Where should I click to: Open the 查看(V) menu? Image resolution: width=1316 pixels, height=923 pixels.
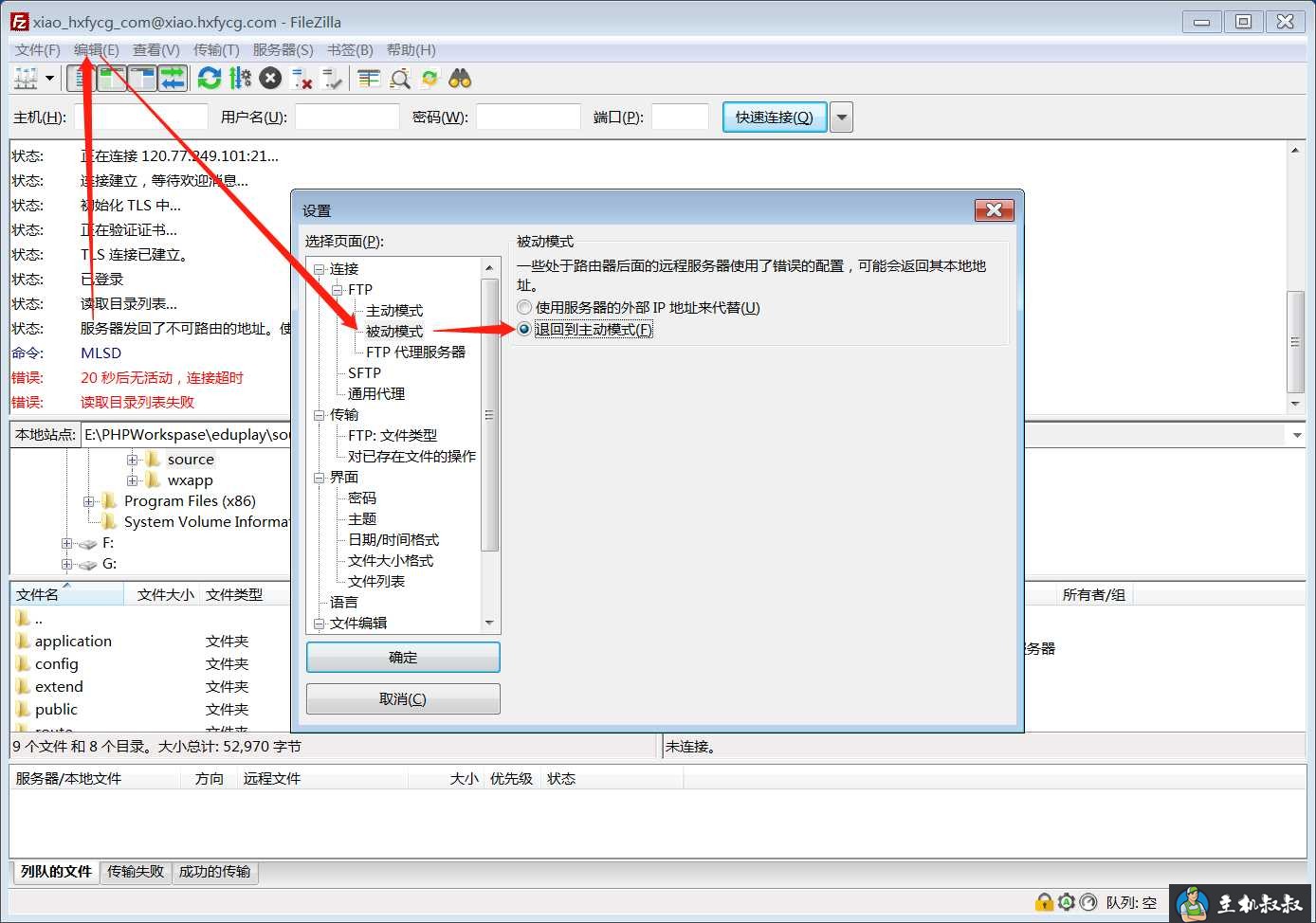tap(155, 49)
